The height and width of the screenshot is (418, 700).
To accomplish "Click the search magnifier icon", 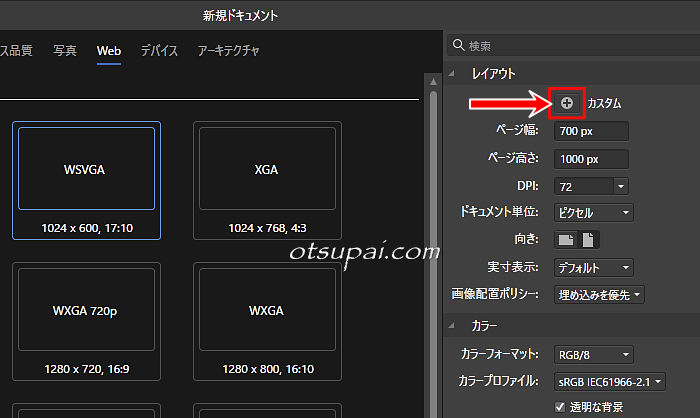I will [x=459, y=46].
